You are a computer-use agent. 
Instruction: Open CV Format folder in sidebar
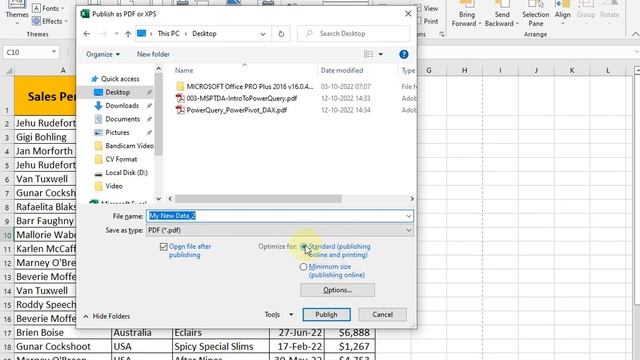121,159
